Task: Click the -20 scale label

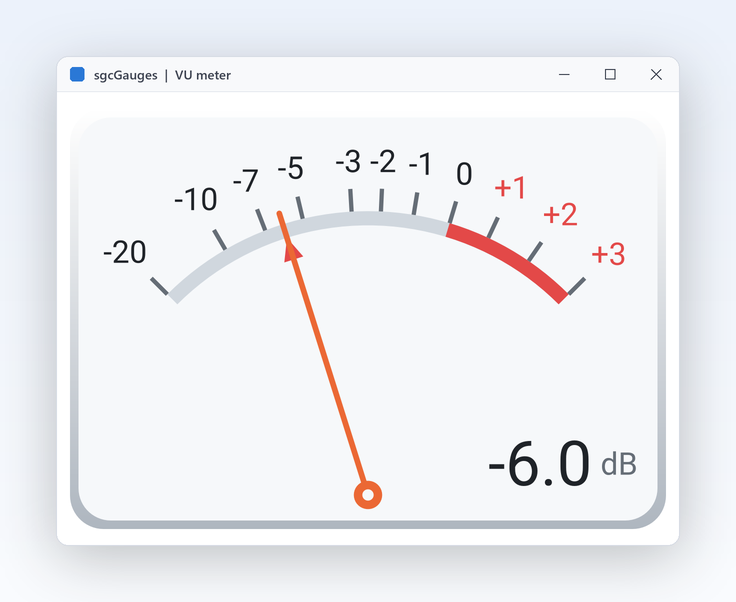Action: pos(125,252)
